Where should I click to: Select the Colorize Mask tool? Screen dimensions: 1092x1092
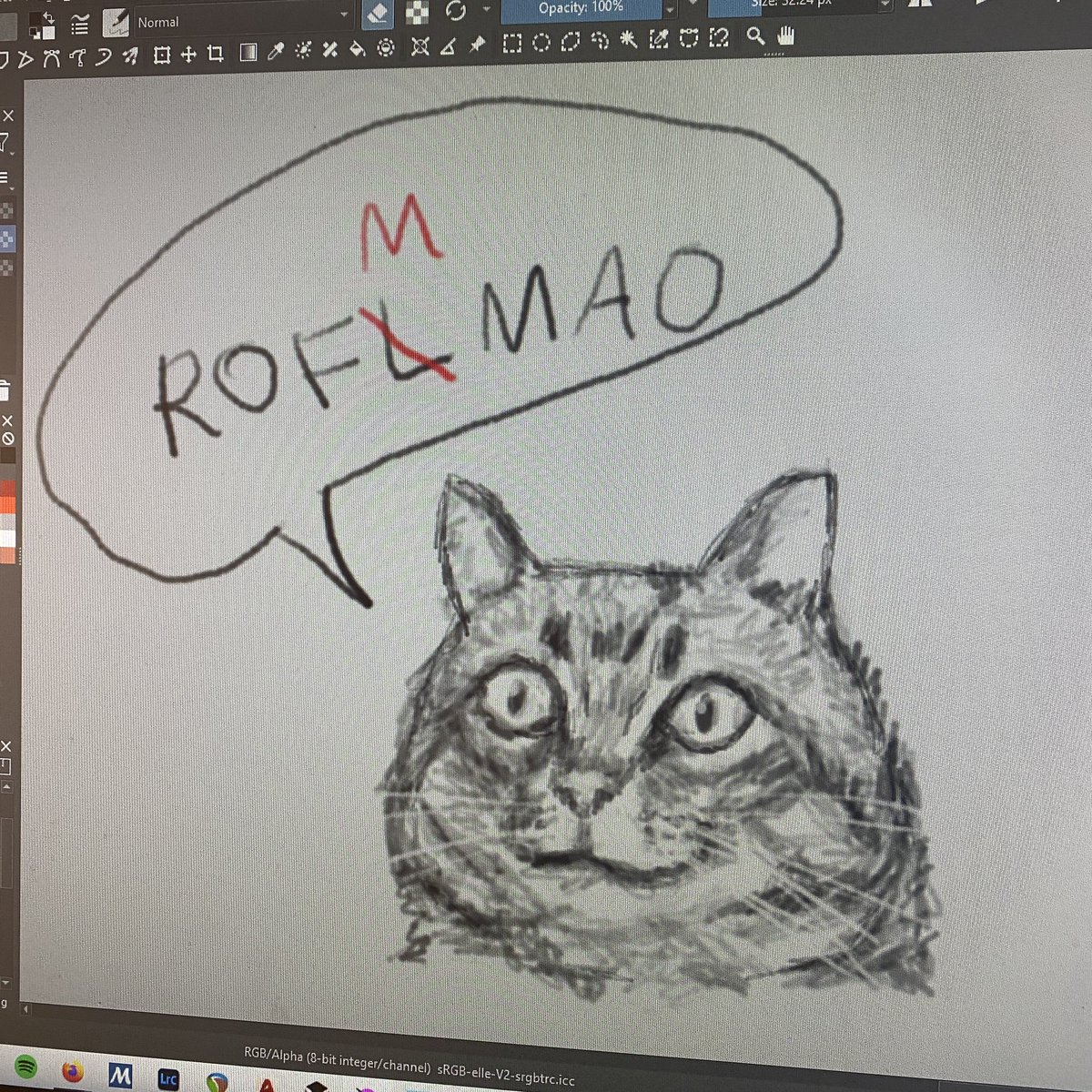[x=304, y=51]
